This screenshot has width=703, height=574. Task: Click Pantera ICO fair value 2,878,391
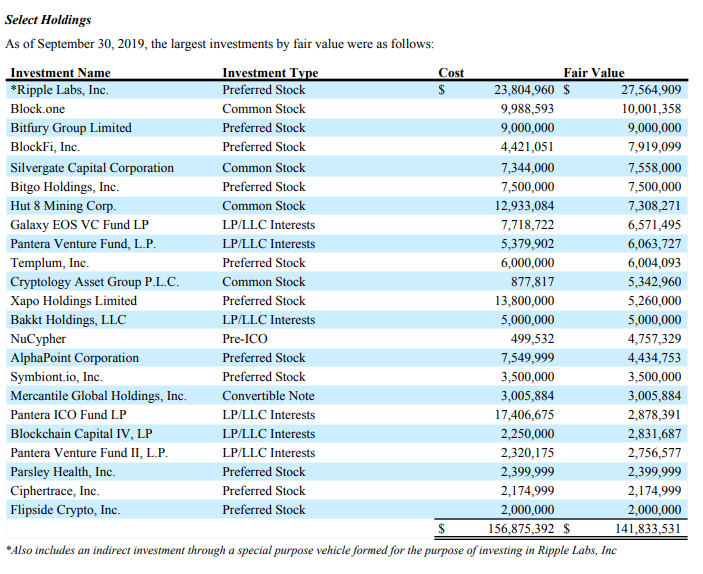654,415
